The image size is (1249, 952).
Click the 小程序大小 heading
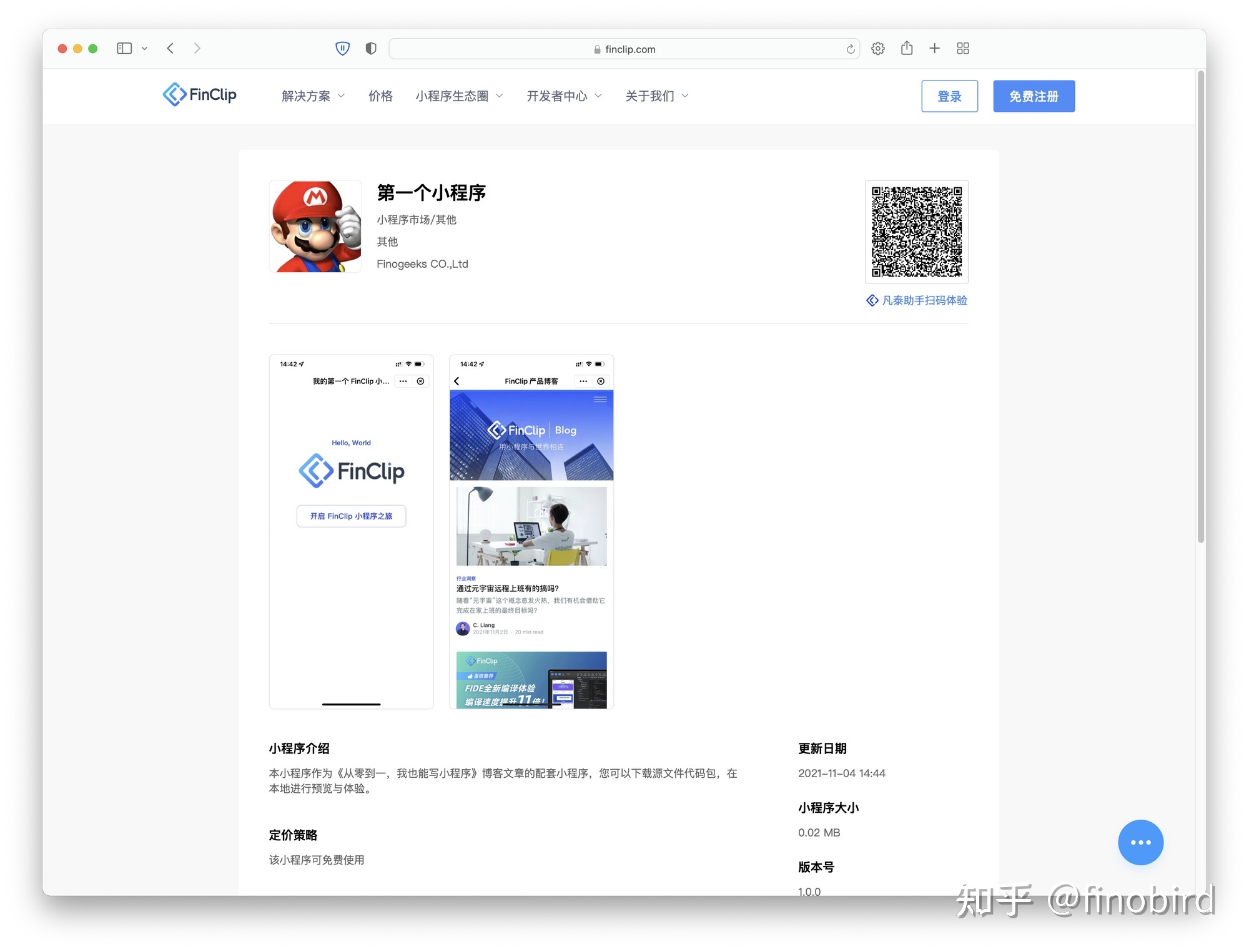(828, 808)
